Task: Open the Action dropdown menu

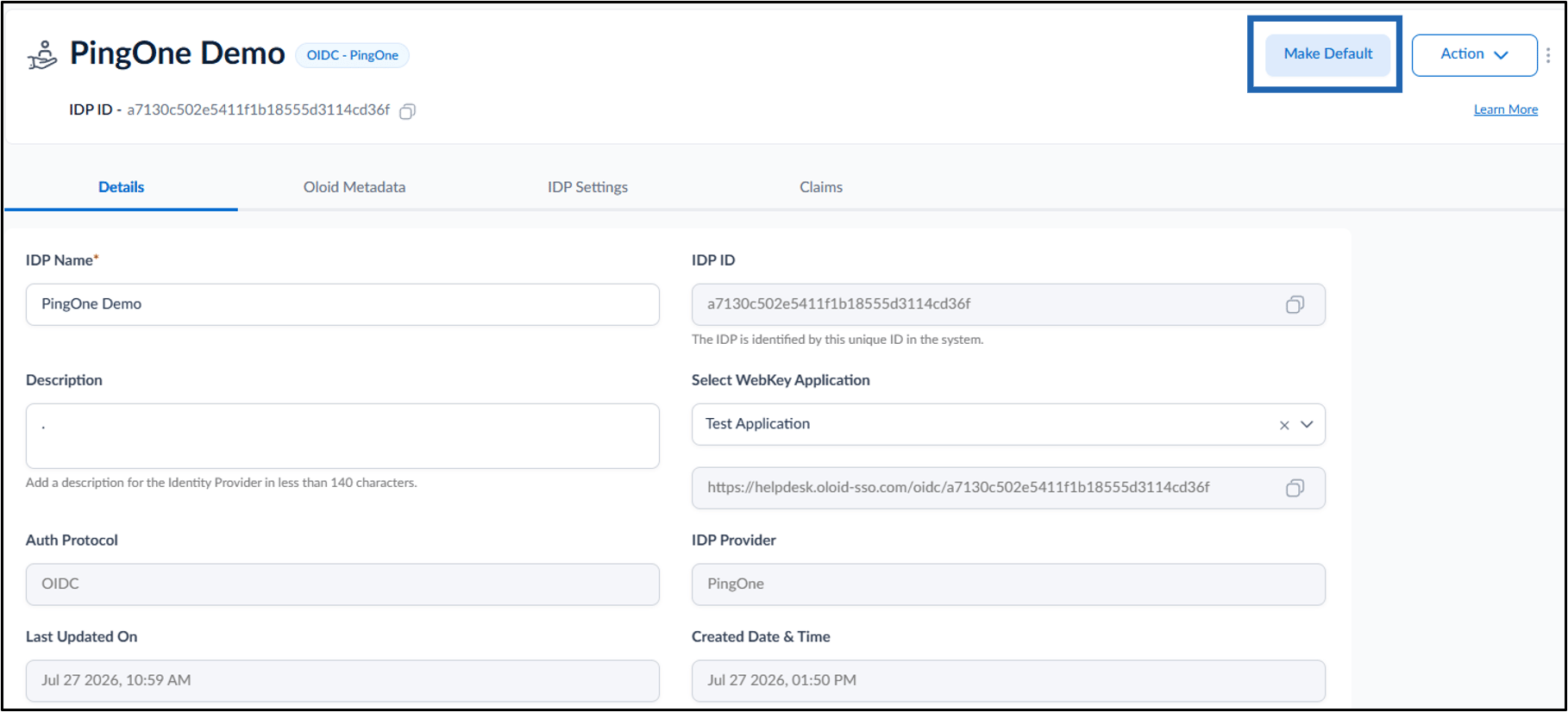Action: tap(1474, 55)
